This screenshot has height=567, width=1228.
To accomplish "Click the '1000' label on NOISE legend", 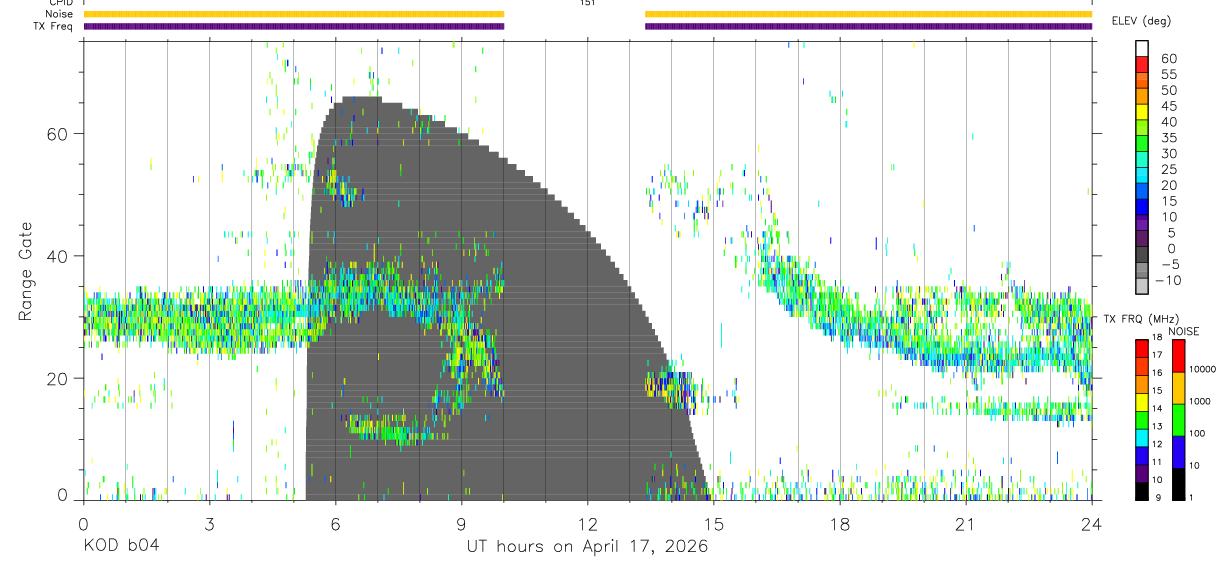I will coord(1201,402).
